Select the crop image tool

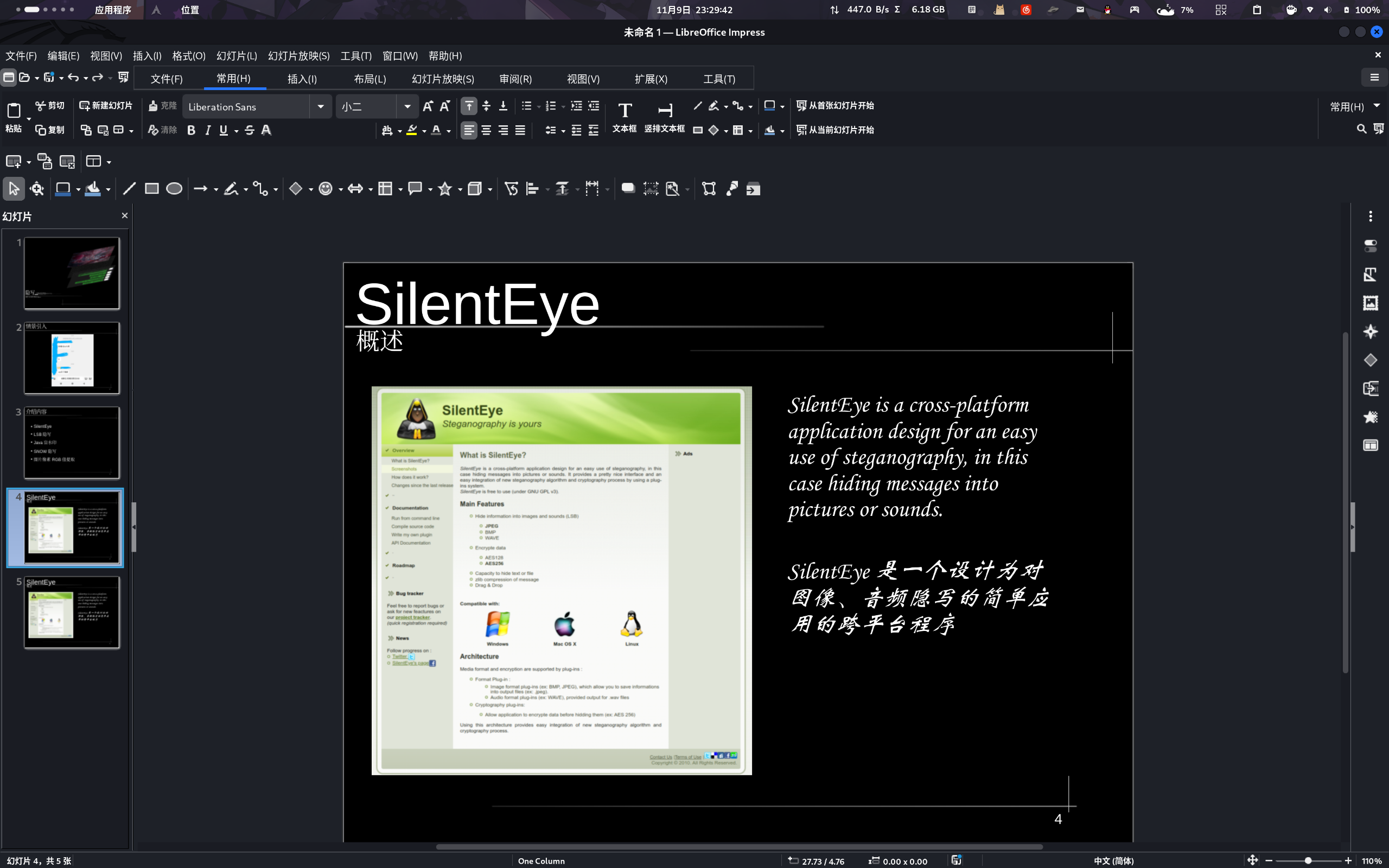(x=651, y=189)
